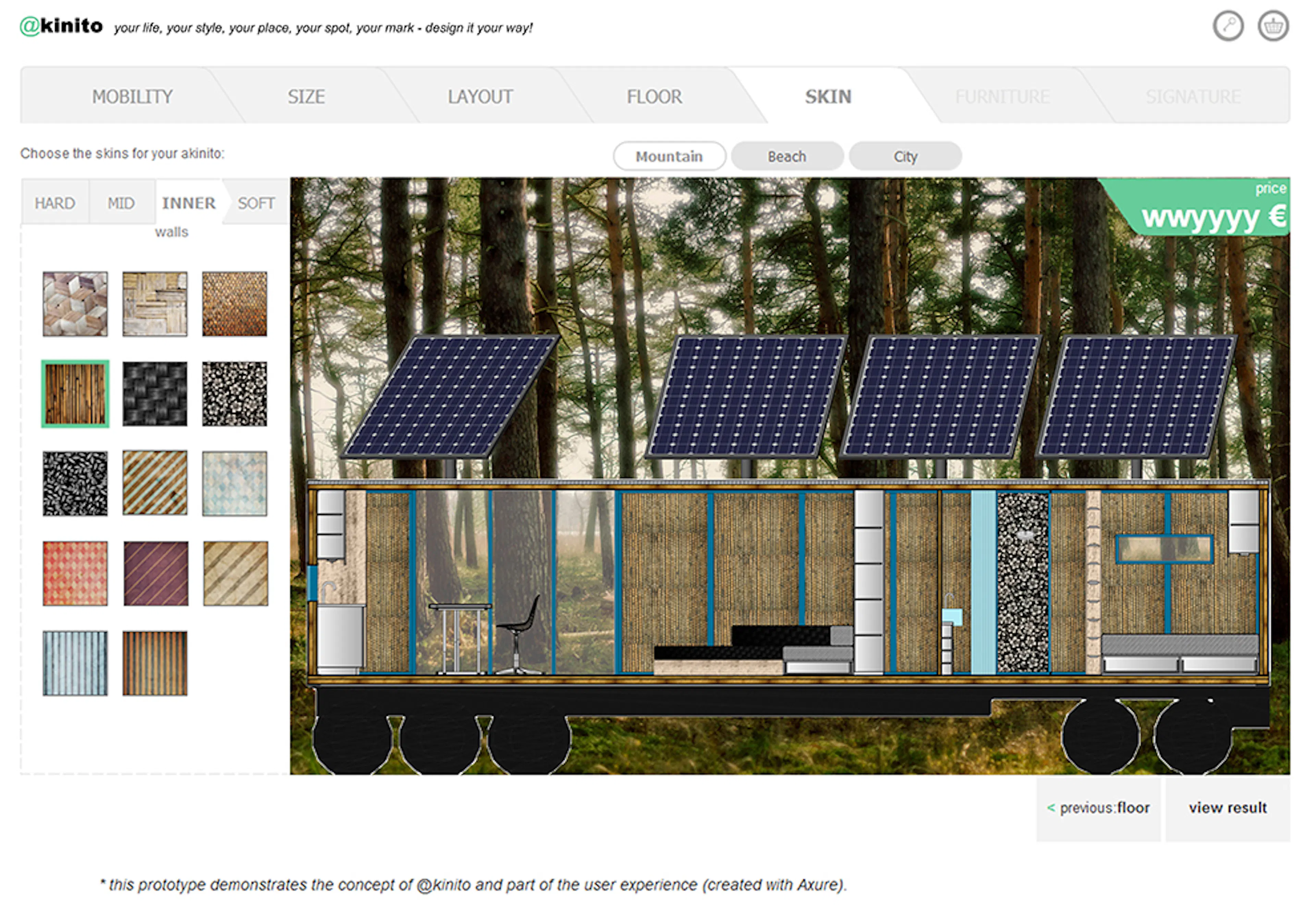Image resolution: width=1316 pixels, height=916 pixels.
Task: Switch to the HARD skin tab
Action: 54,203
